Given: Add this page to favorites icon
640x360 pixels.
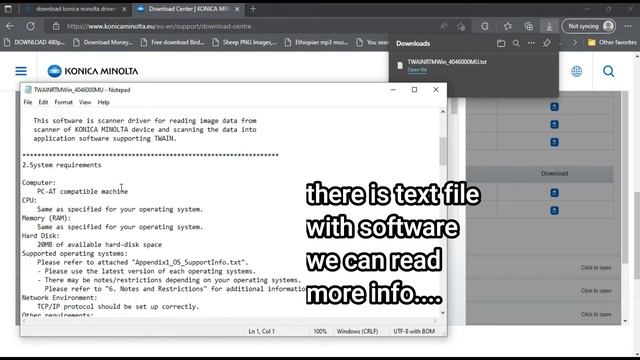Looking at the screenshot, I should (x=461, y=27).
